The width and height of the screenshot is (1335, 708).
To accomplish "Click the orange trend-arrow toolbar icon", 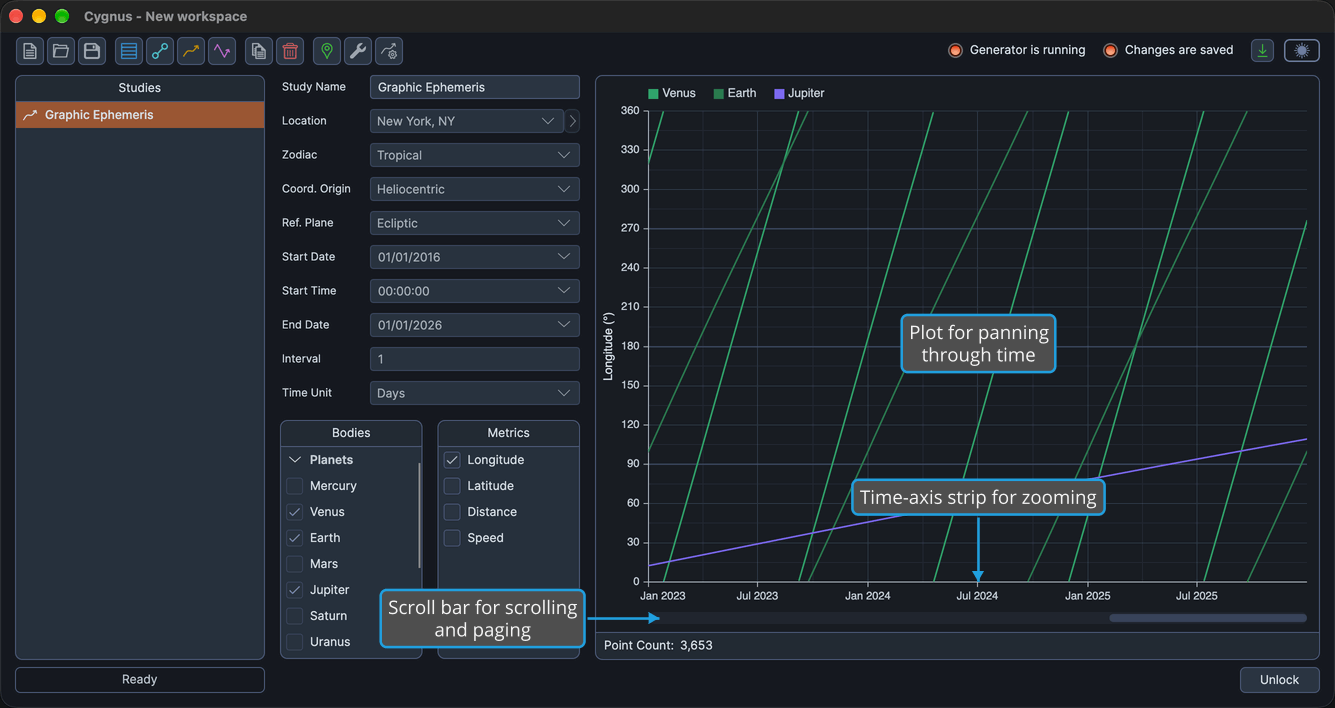I will (191, 51).
